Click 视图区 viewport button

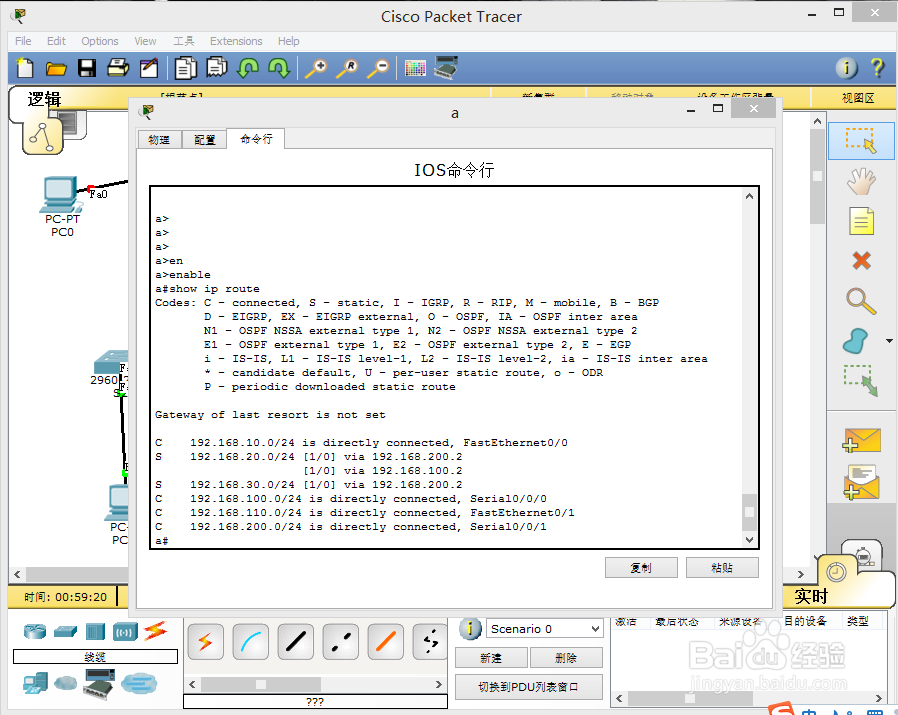[x=857, y=98]
